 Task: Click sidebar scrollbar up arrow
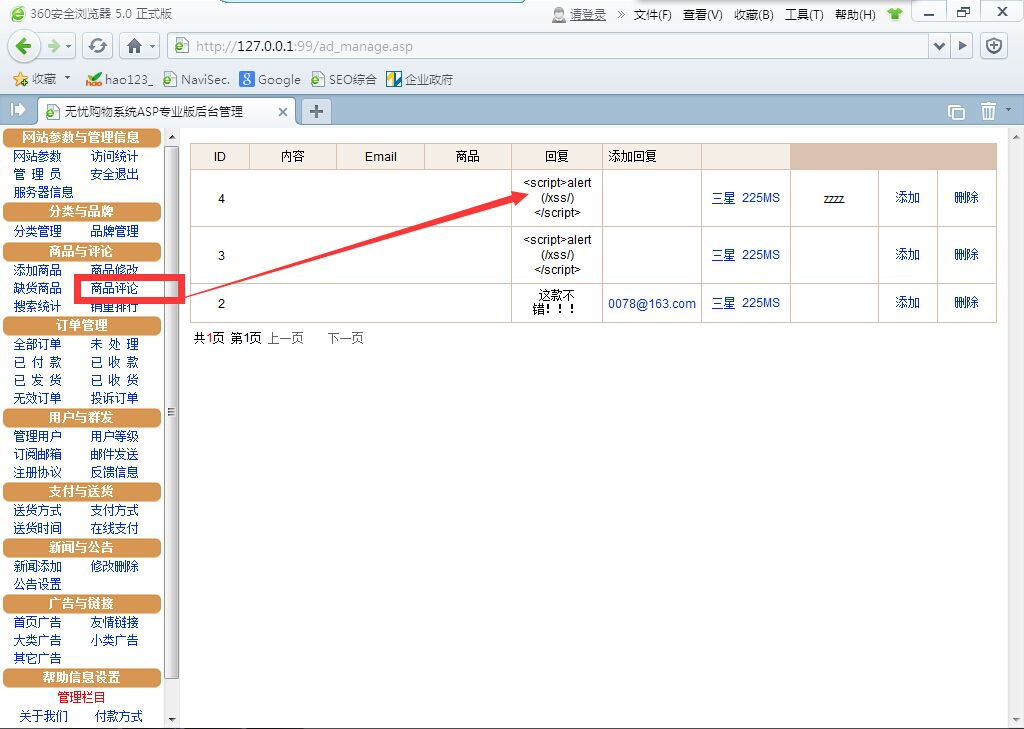(x=172, y=138)
